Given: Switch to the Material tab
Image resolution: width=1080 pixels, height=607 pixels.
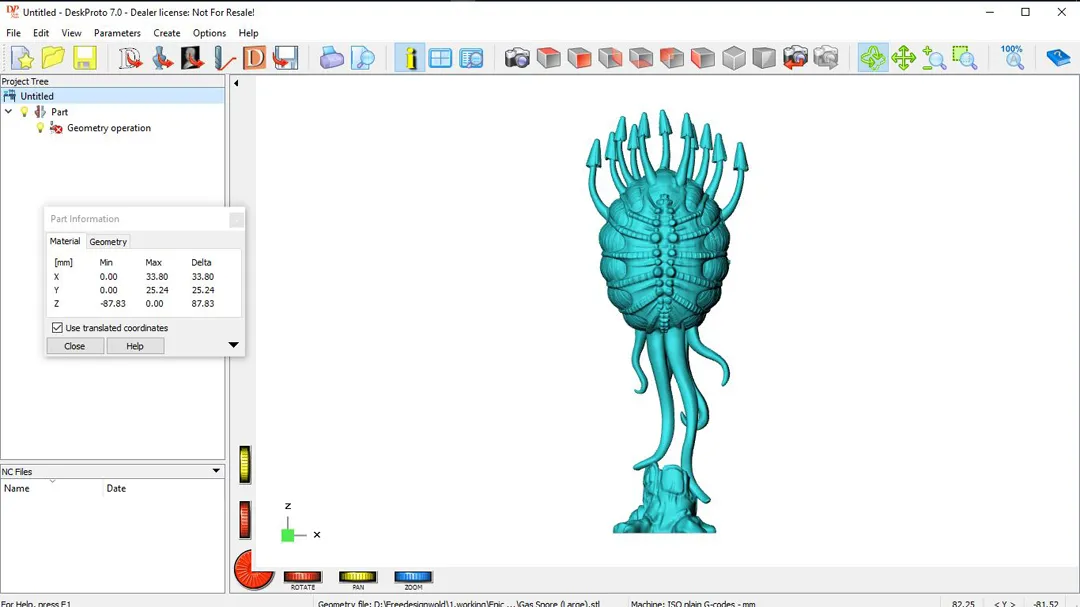Looking at the screenshot, I should (65, 241).
